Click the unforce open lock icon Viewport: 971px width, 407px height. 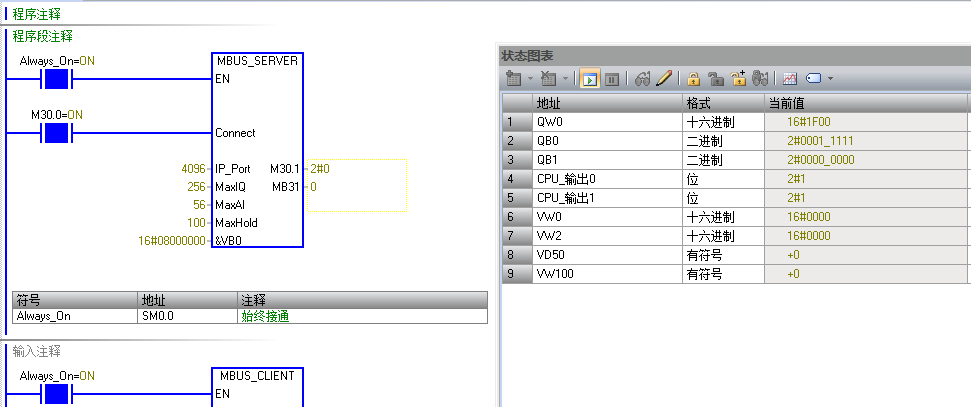click(716, 78)
